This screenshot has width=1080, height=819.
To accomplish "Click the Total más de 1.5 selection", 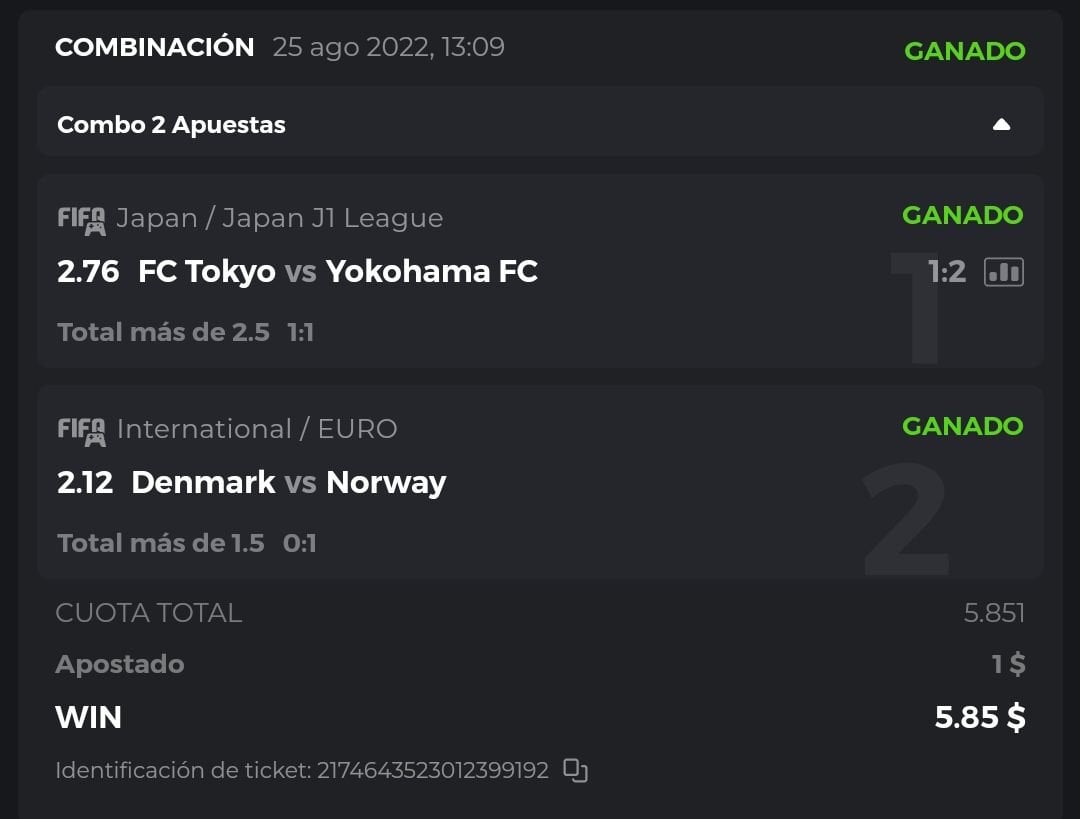I will 160,543.
